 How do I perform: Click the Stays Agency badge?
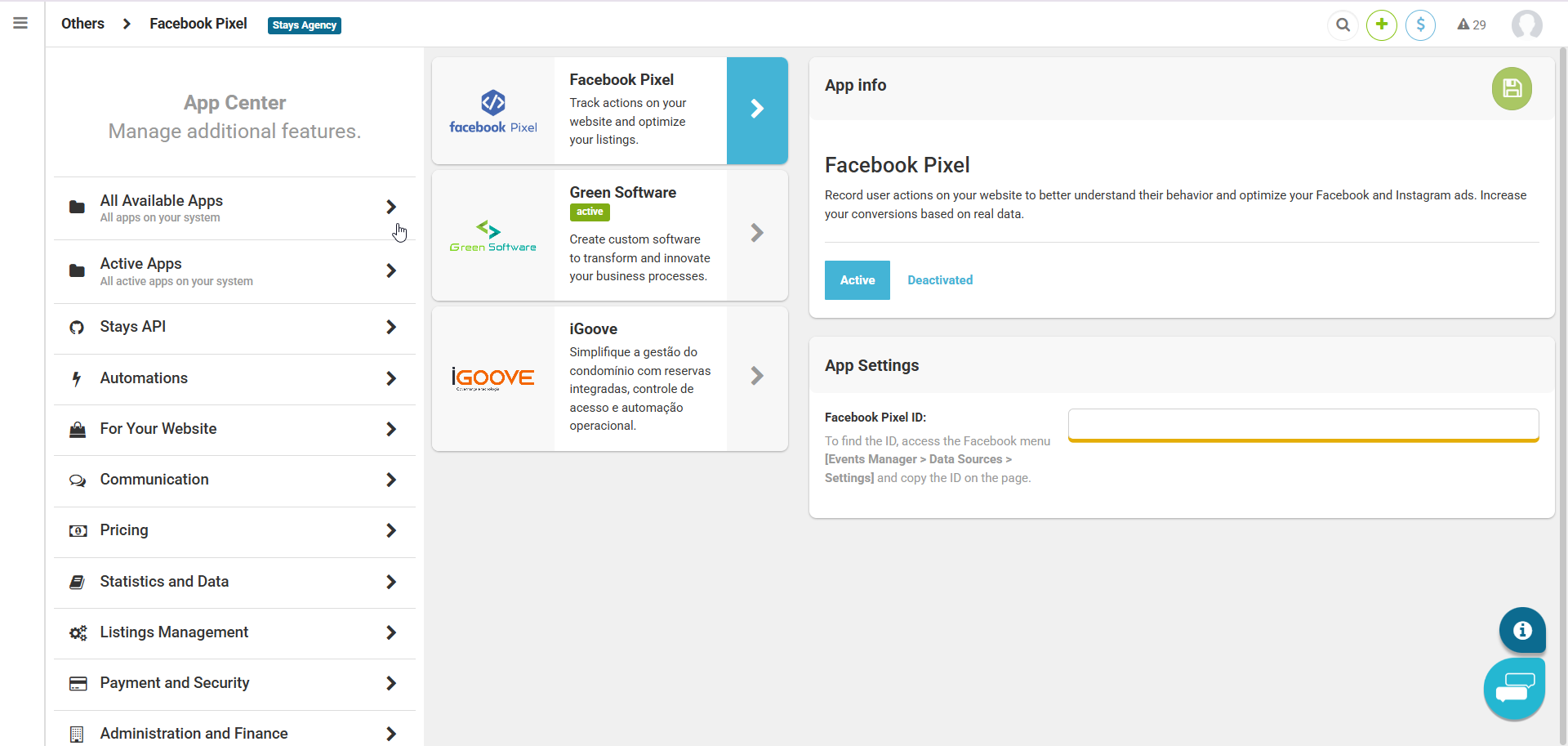[x=305, y=25]
